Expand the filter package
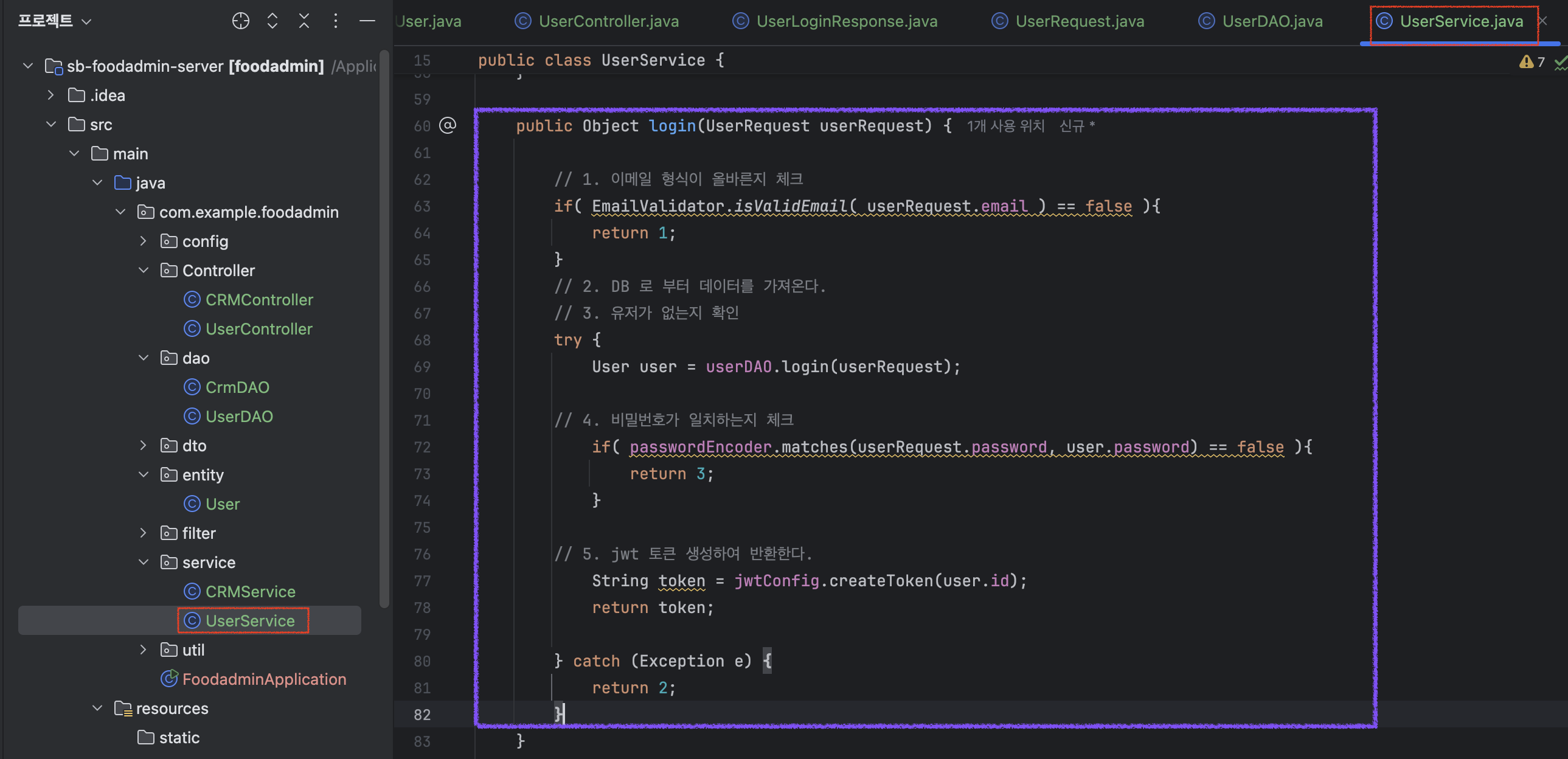Screen dimensions: 1568x759 pos(143,533)
